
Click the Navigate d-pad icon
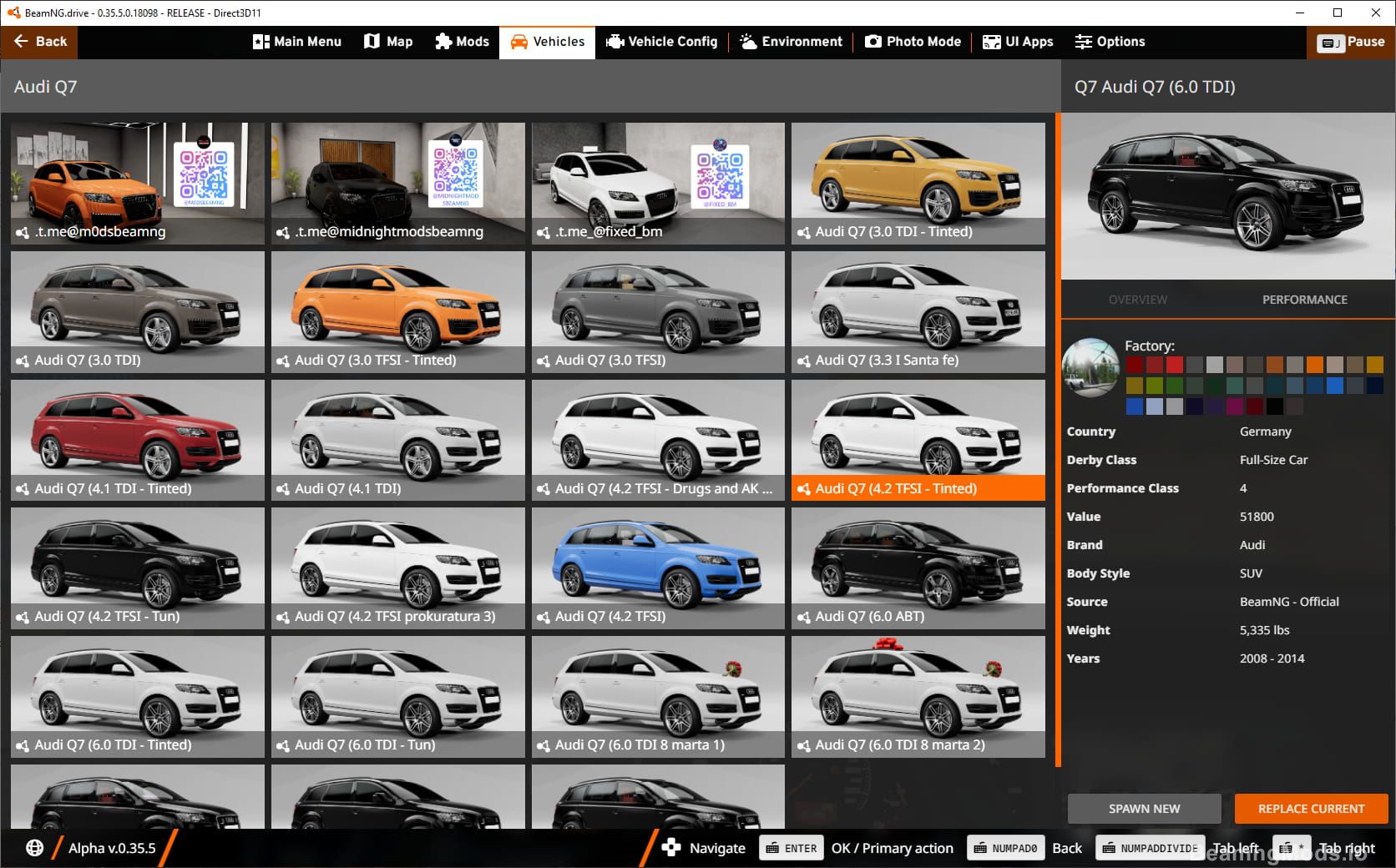[671, 848]
